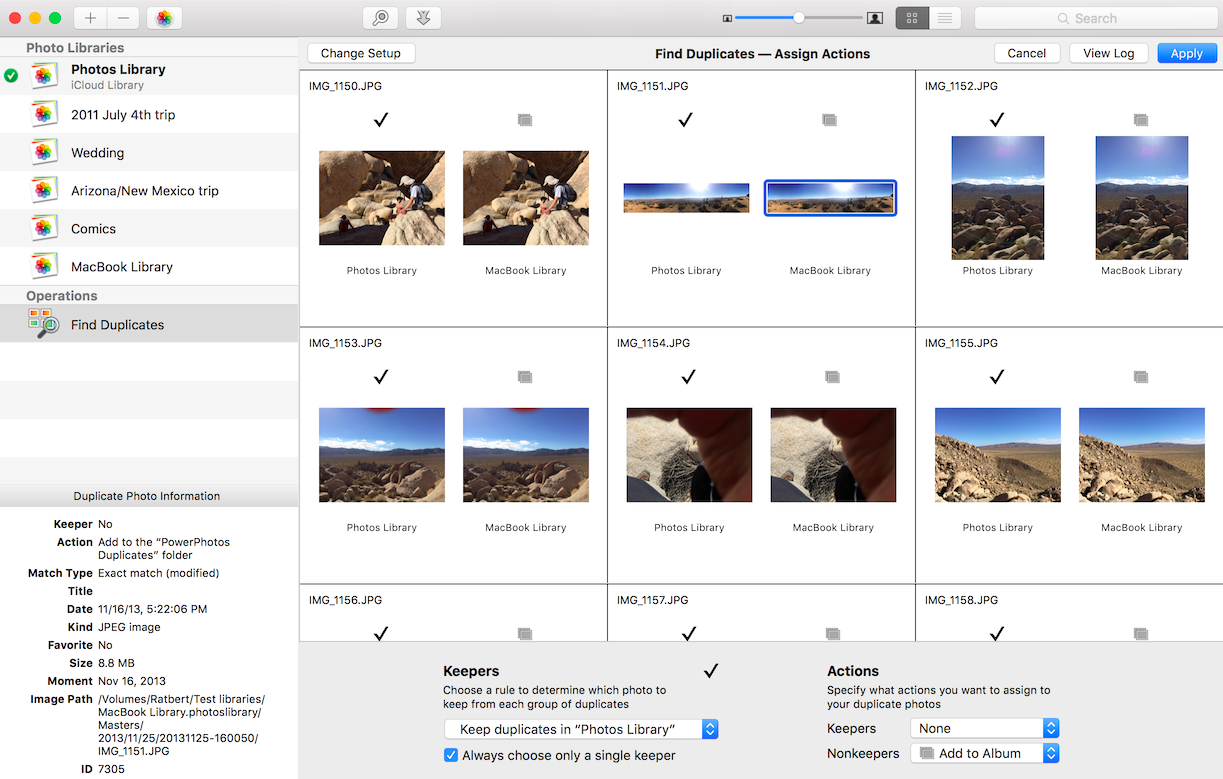The width and height of the screenshot is (1223, 779).
Task: Click nonkeeper album icon for IMG_1151.JPG
Action: point(829,120)
